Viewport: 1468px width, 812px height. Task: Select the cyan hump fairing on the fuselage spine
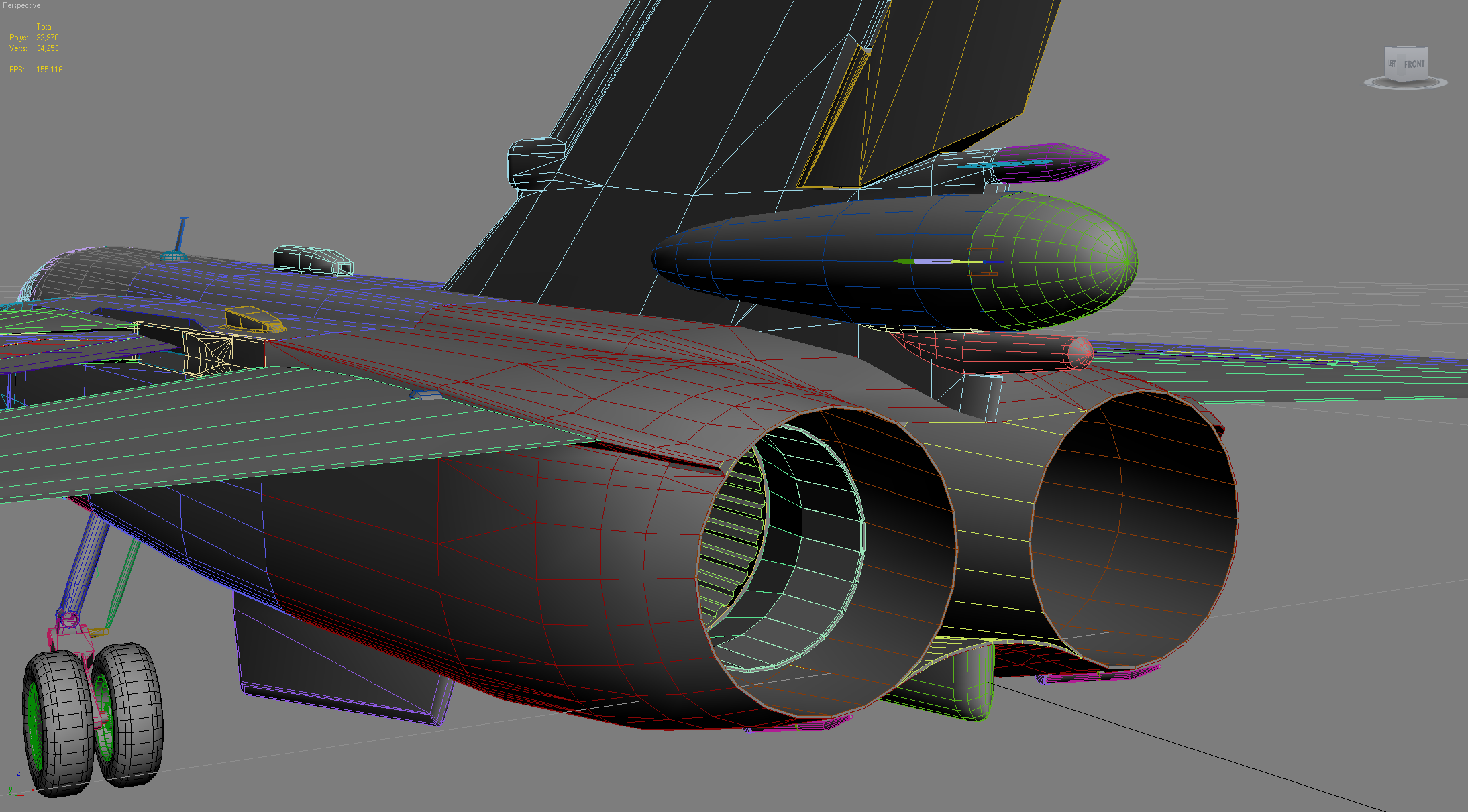(313, 260)
